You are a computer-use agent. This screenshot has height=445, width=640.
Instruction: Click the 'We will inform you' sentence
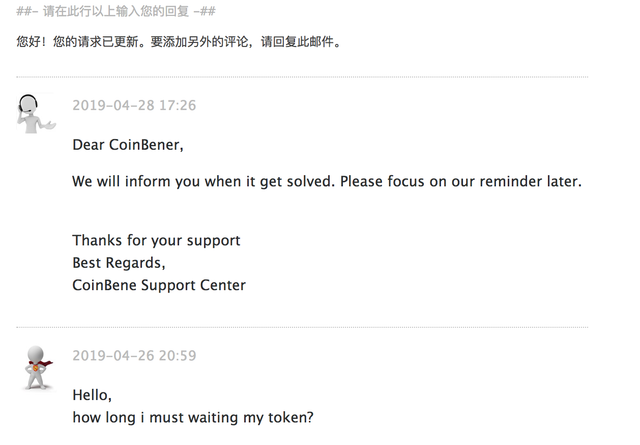coord(203,181)
